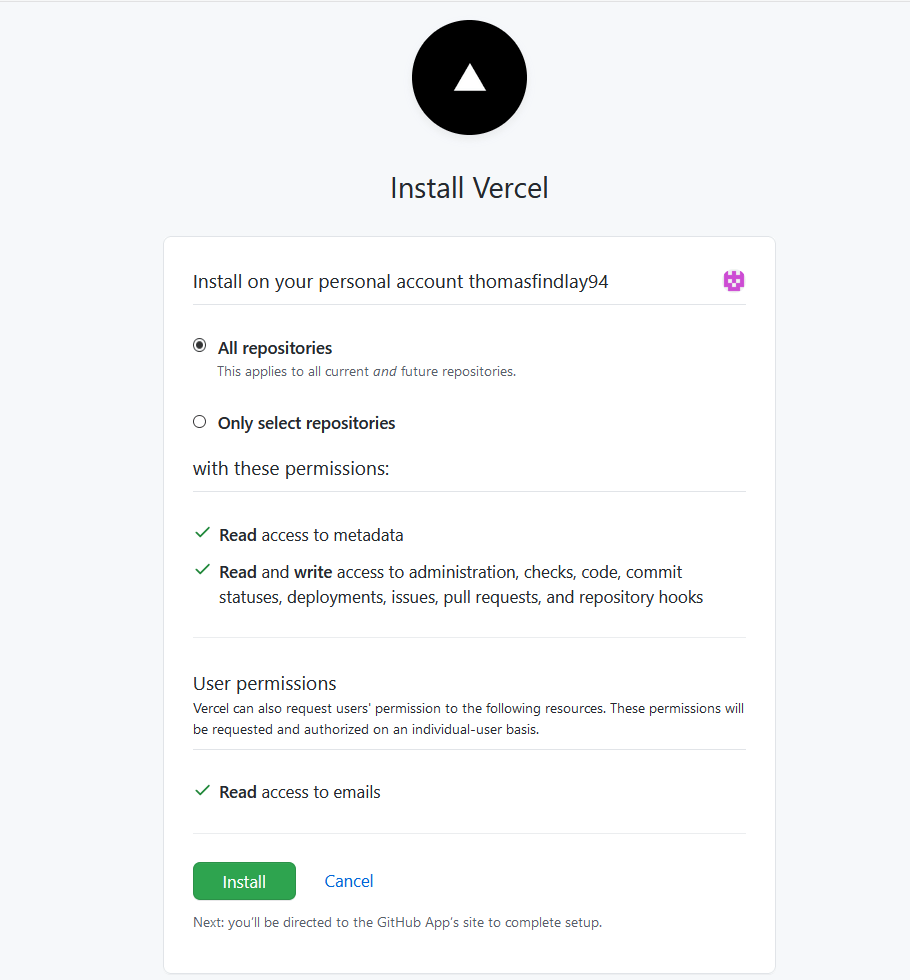The image size is (910, 980).
Task: Click the Read access to emails text
Action: pyautogui.click(x=300, y=792)
